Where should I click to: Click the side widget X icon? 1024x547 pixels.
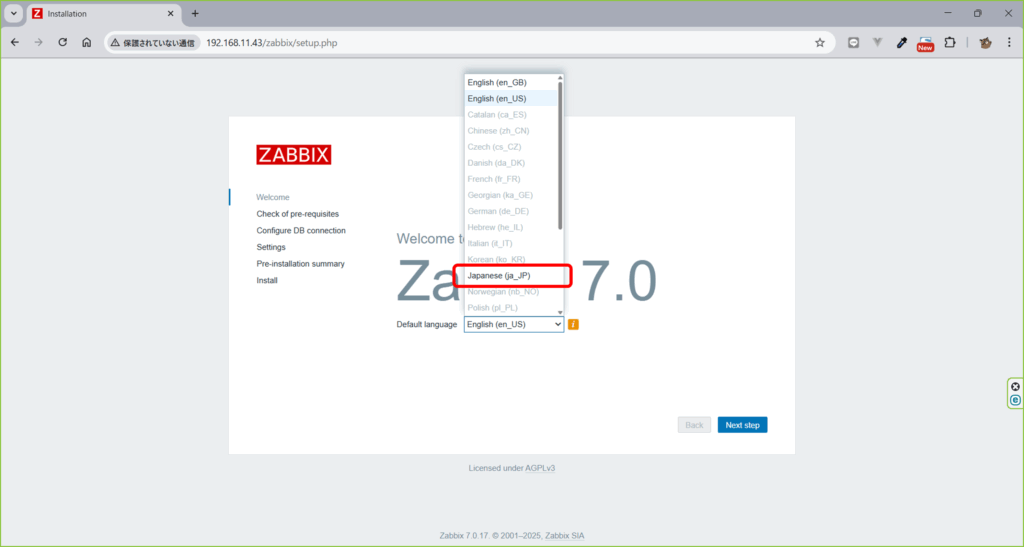[1015, 386]
